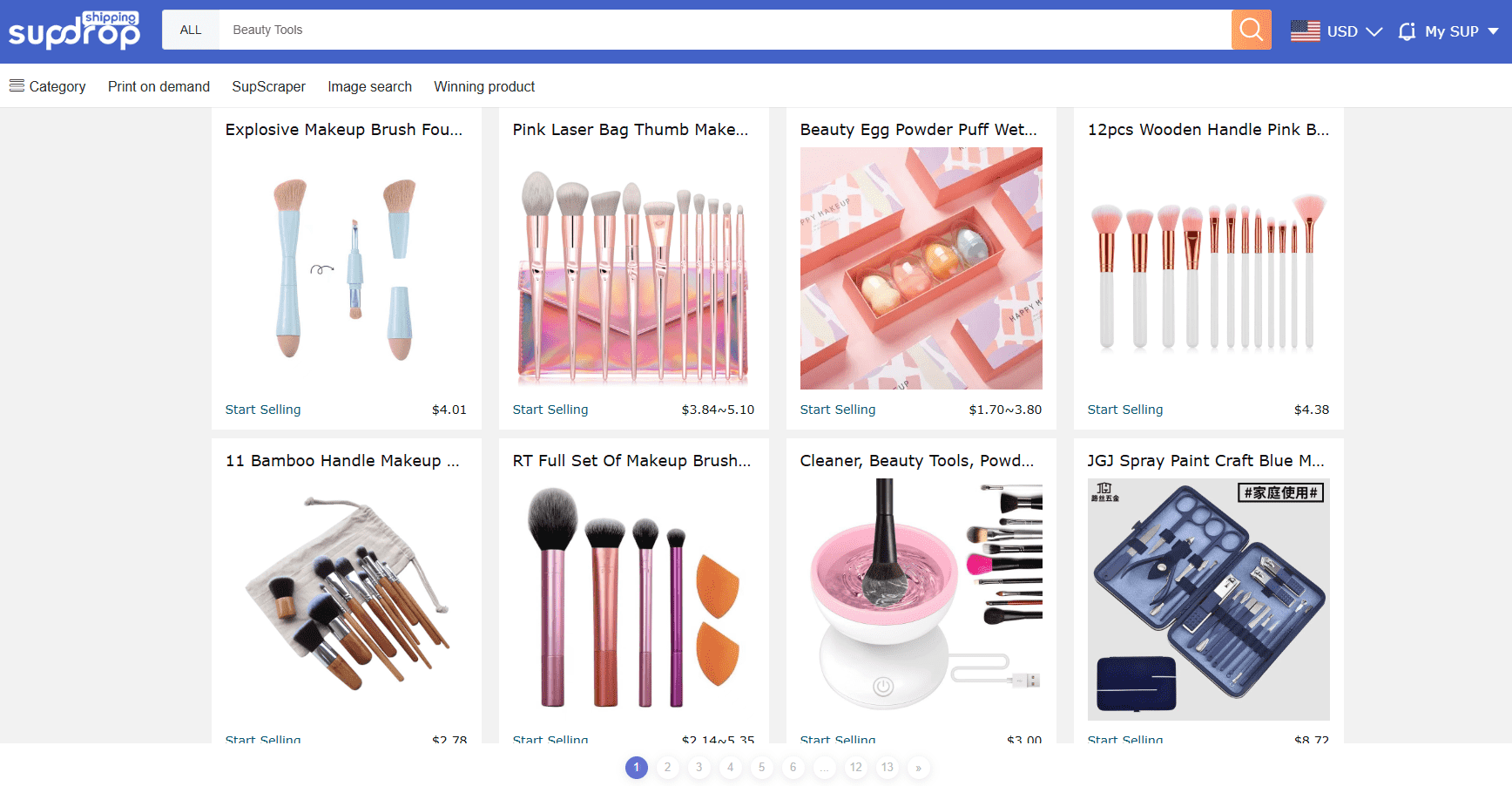
Task: Go to page 4
Action: click(731, 768)
